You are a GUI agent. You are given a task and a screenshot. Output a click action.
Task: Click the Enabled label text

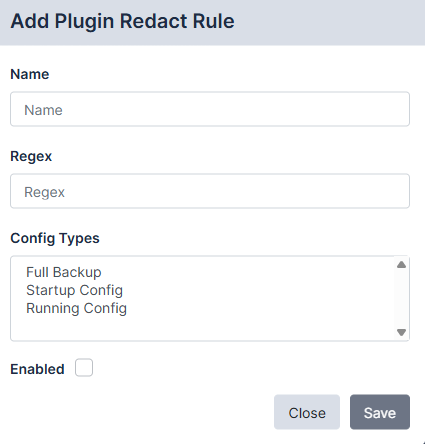point(37,369)
